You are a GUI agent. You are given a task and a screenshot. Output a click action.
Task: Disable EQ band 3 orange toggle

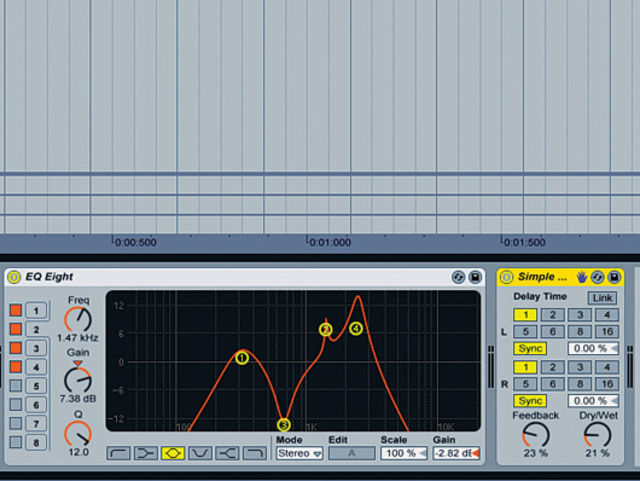[x=16, y=348]
